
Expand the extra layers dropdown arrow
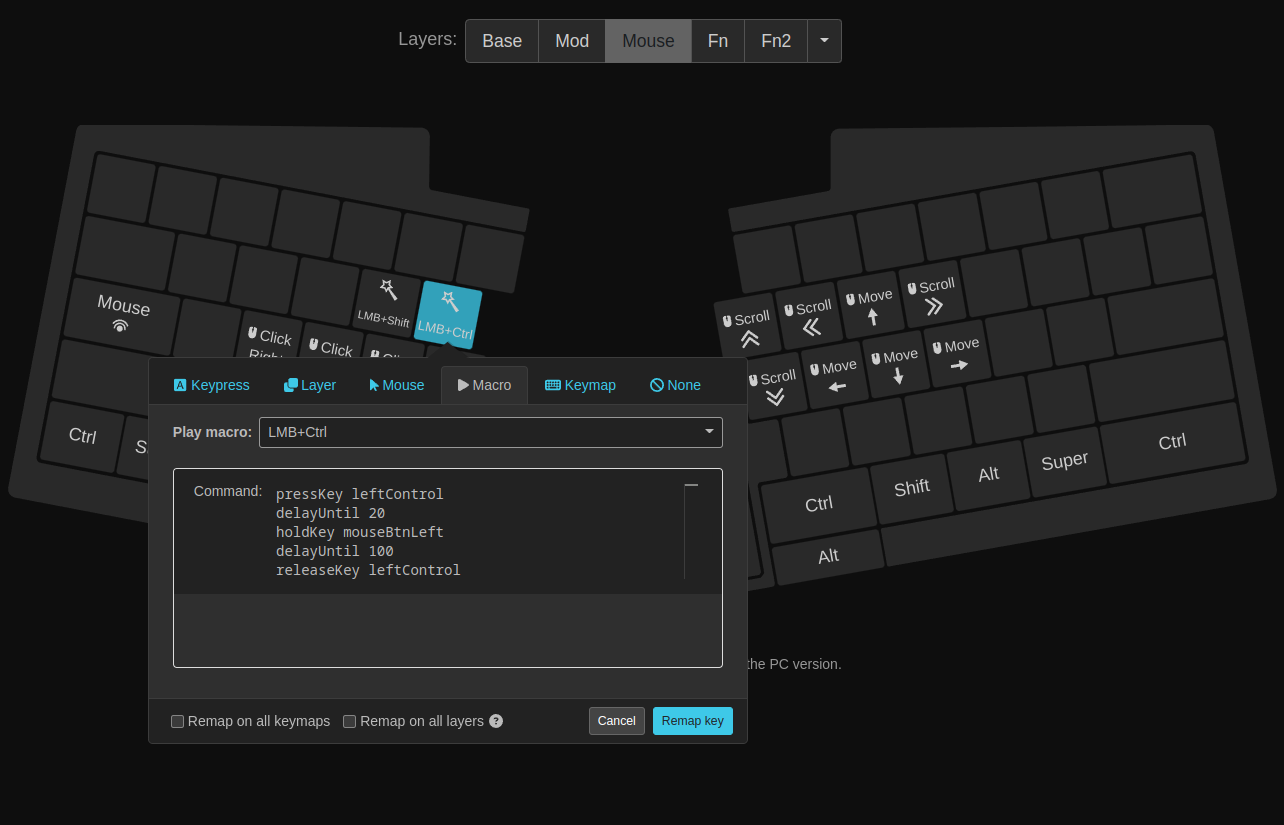tap(824, 41)
